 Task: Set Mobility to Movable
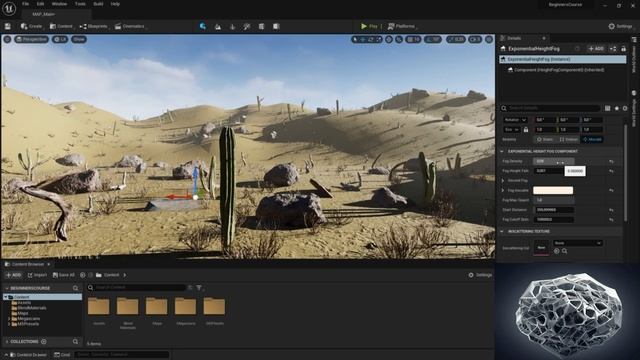(x=593, y=140)
